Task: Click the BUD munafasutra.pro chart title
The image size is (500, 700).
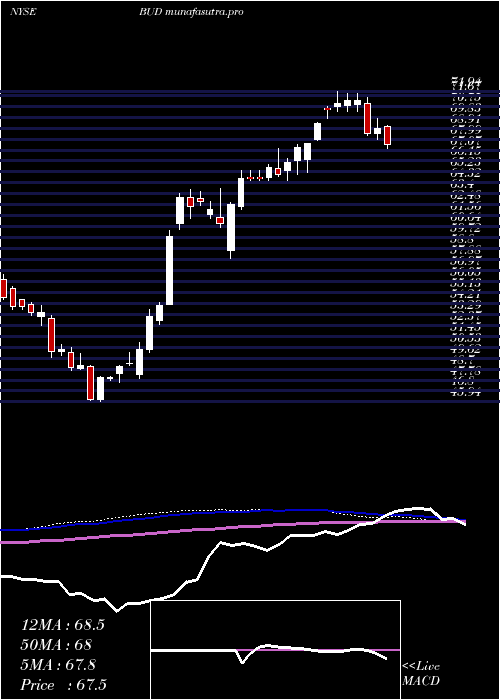Action: tap(191, 12)
